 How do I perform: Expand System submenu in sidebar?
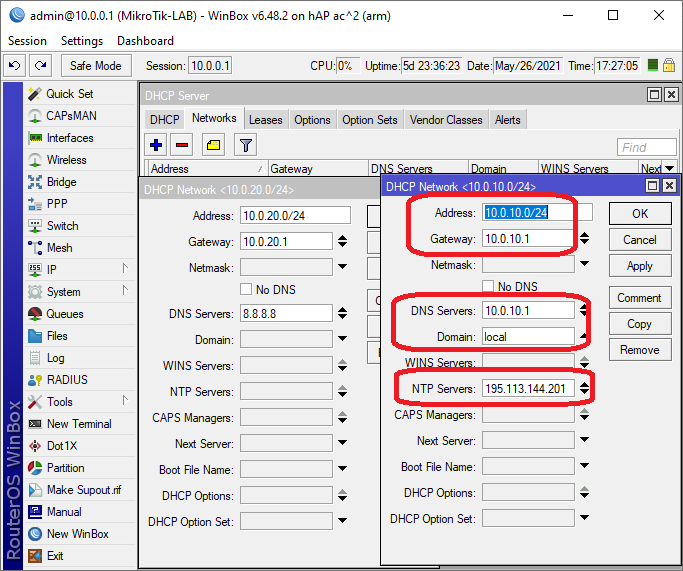coord(125,290)
